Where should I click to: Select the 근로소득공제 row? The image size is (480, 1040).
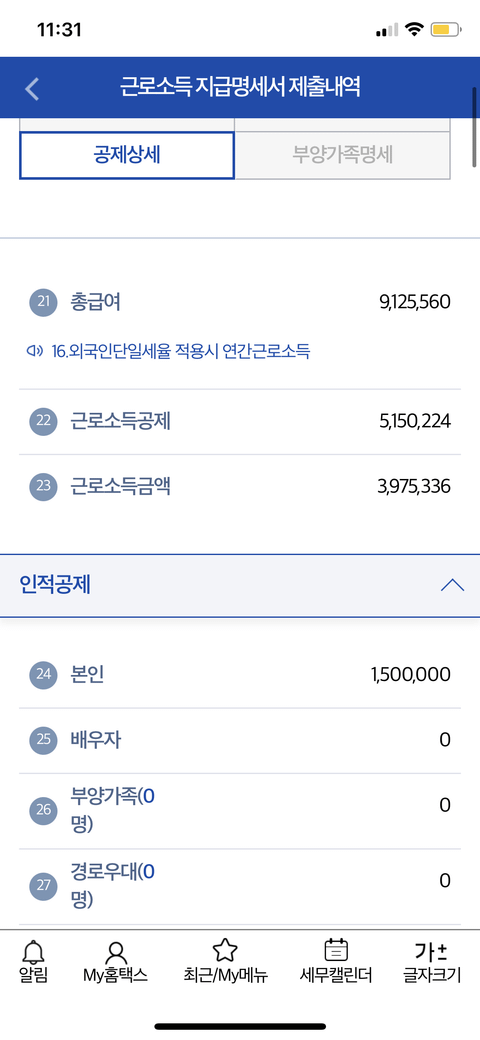[240, 422]
